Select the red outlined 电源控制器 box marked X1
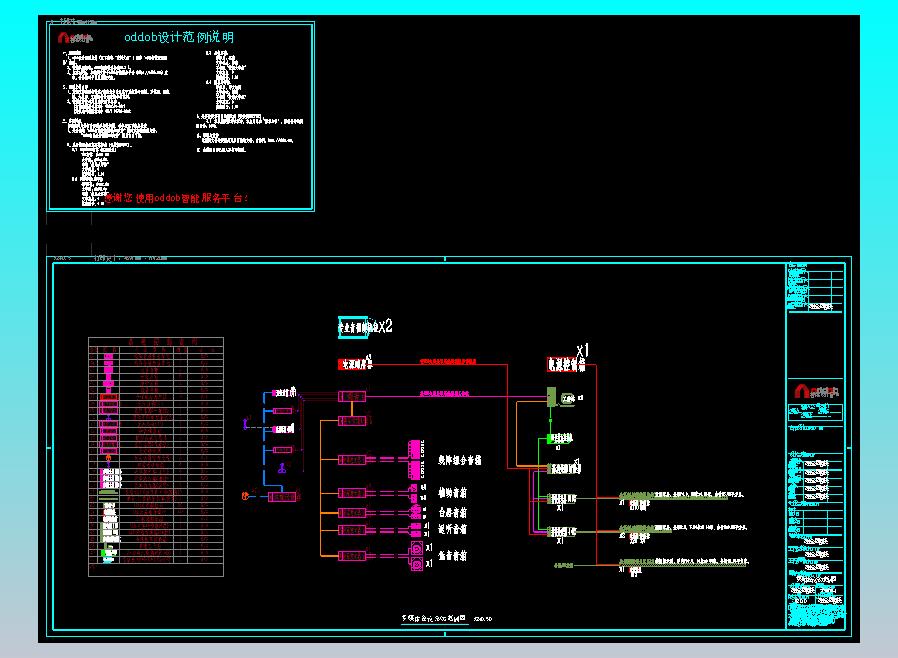This screenshot has height=658, width=898. (565, 364)
